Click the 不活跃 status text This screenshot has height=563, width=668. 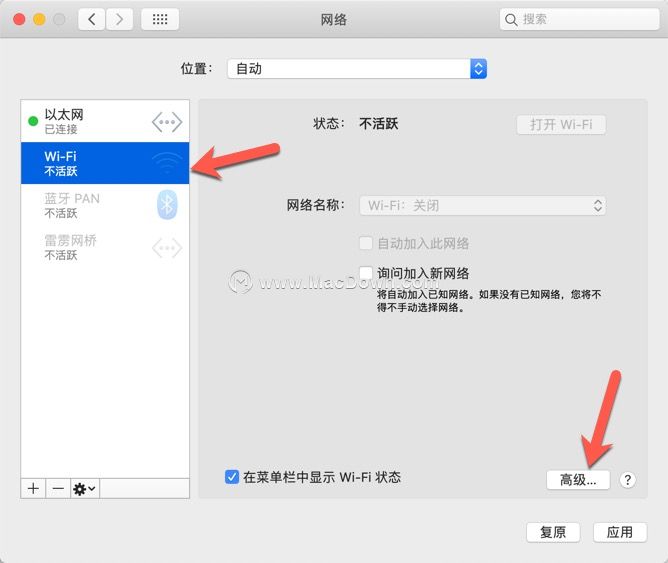point(379,124)
